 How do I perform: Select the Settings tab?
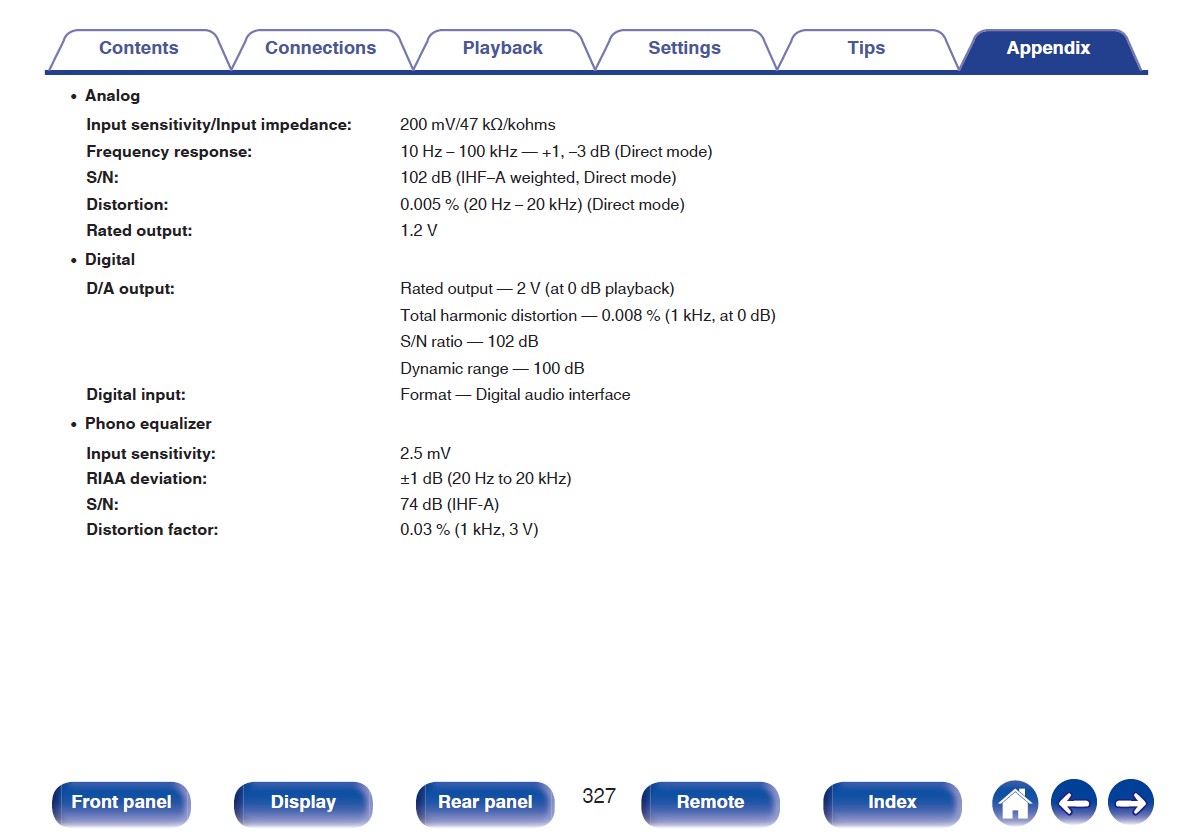pos(685,48)
